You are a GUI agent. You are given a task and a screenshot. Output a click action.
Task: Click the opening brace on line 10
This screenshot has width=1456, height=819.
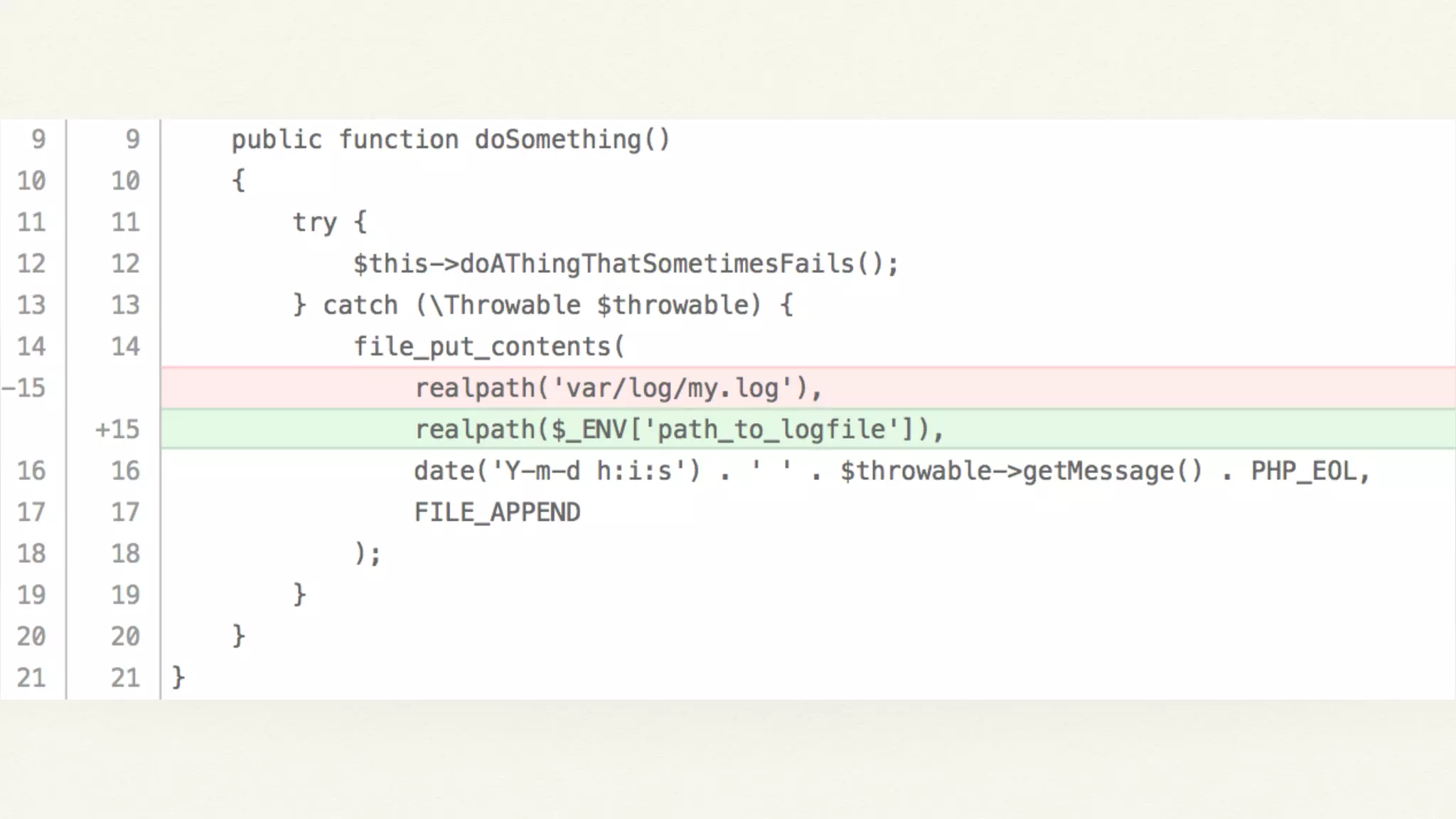(x=239, y=181)
